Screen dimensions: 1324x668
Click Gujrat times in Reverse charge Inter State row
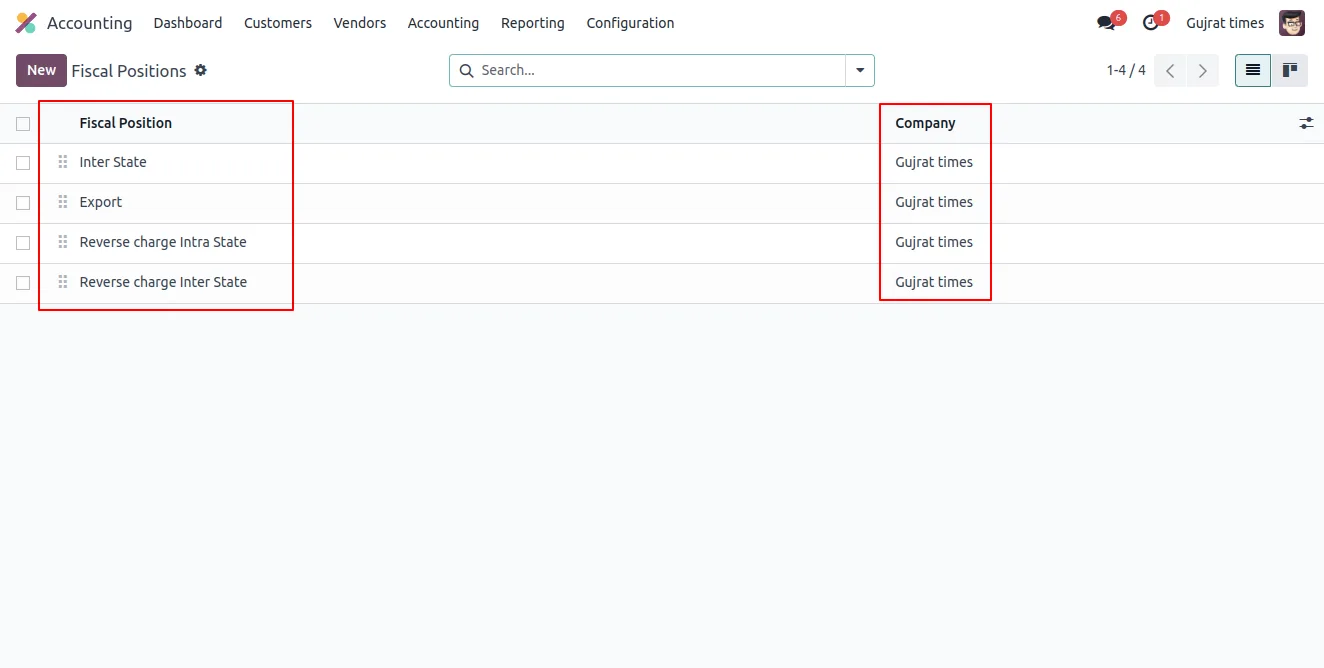tap(934, 282)
